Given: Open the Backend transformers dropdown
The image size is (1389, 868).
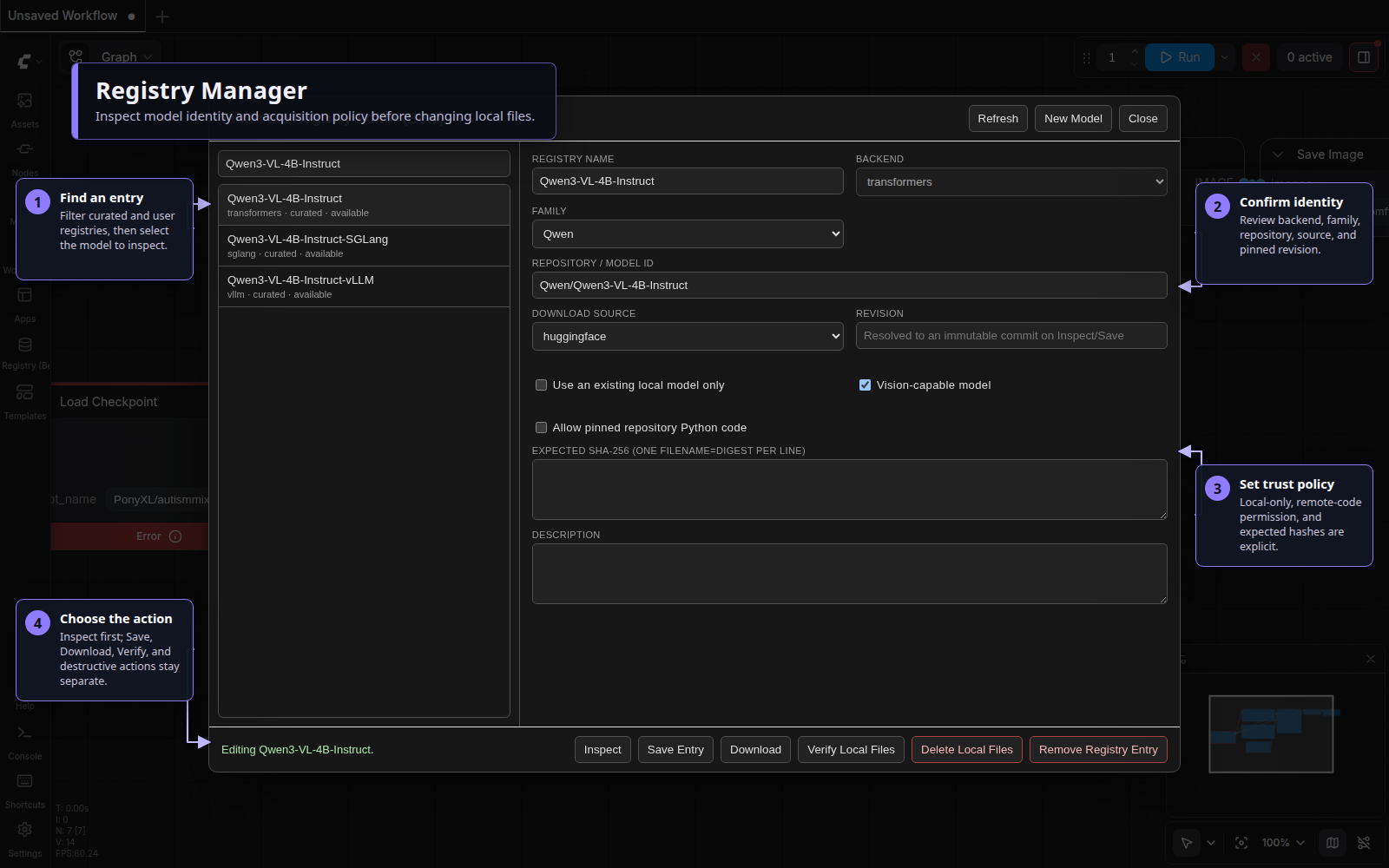Looking at the screenshot, I should click(1011, 181).
